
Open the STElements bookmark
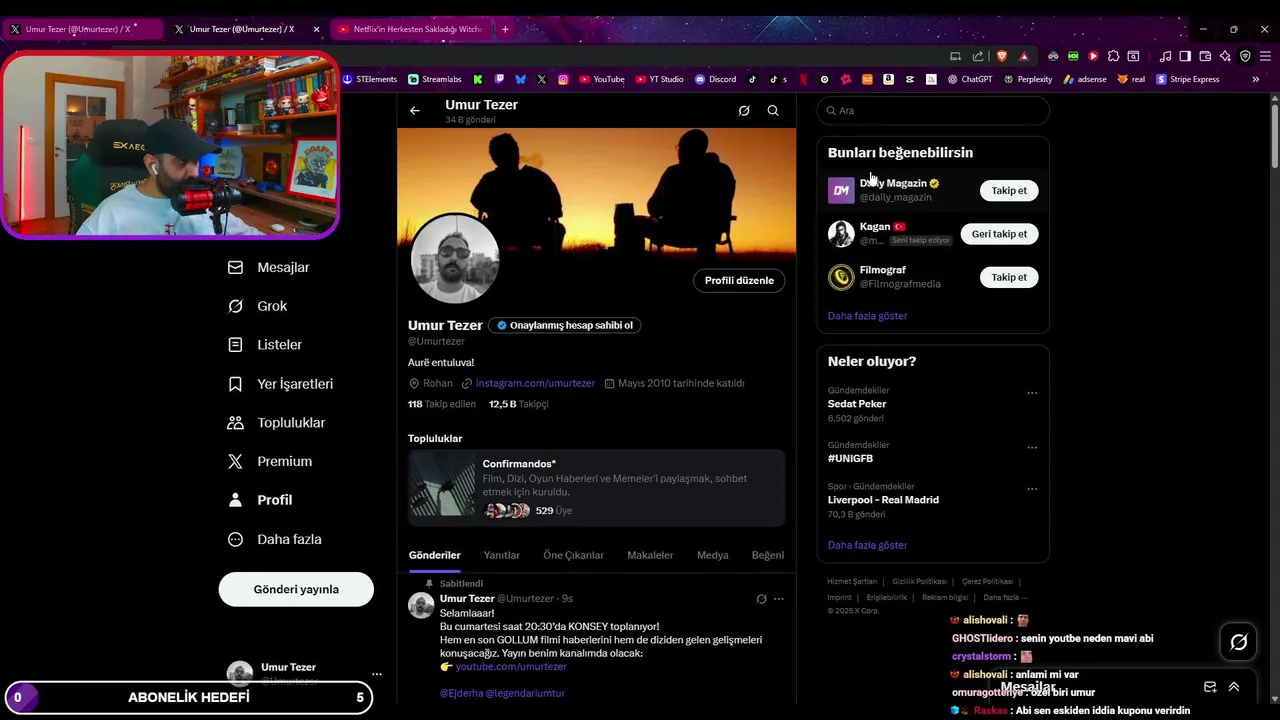pos(370,79)
